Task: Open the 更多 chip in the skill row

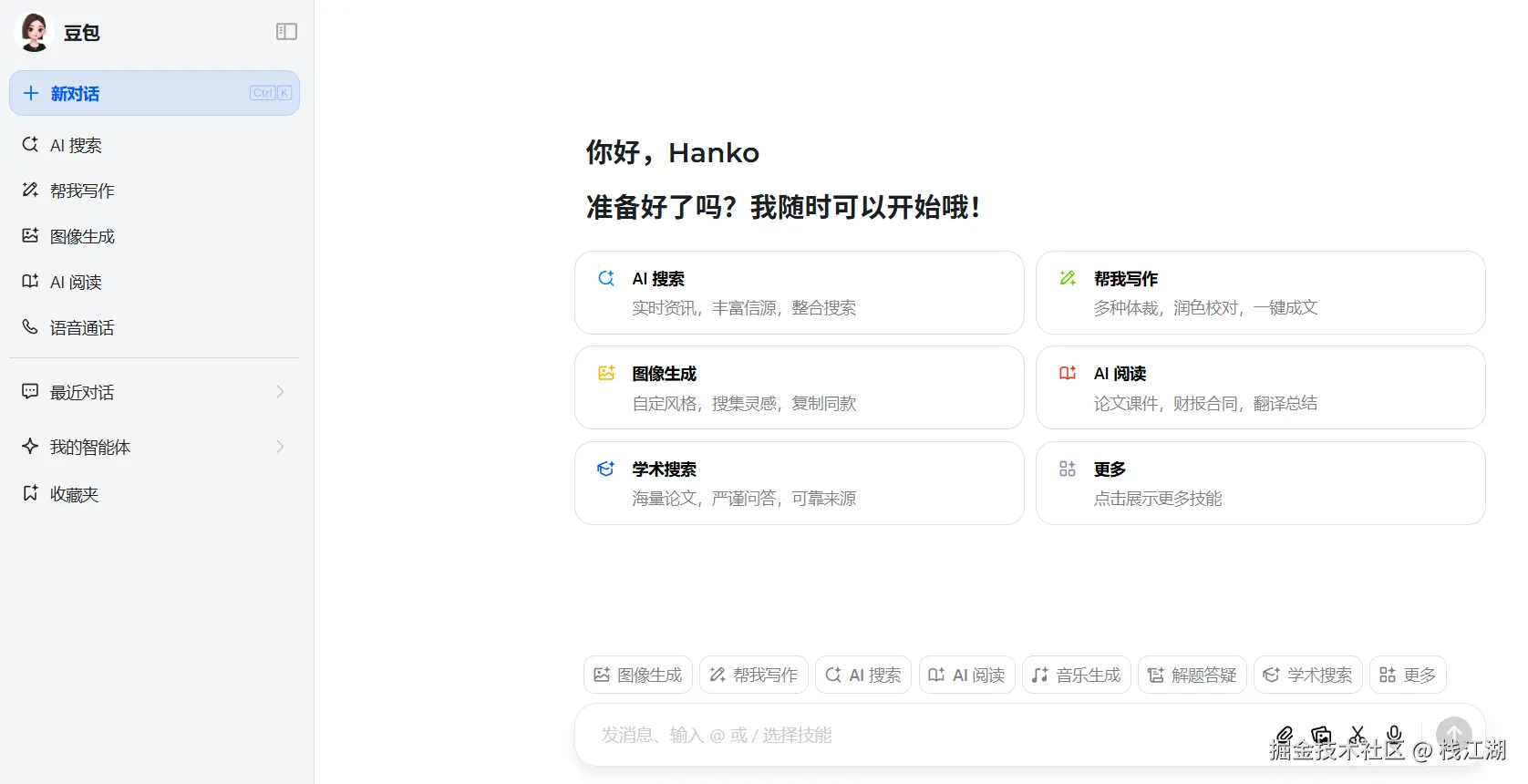Action: coord(1408,675)
